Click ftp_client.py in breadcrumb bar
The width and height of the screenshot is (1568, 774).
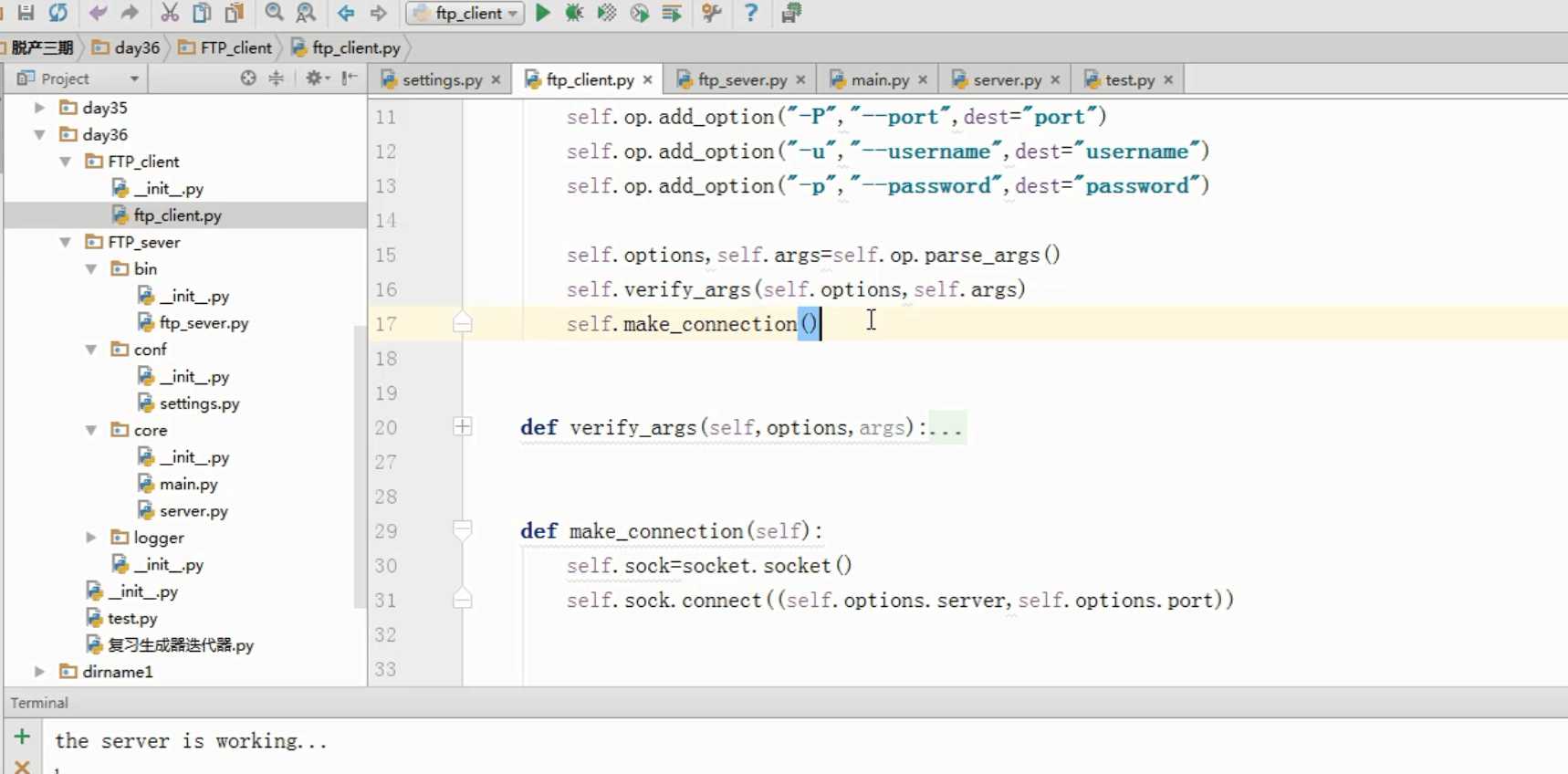[346, 47]
